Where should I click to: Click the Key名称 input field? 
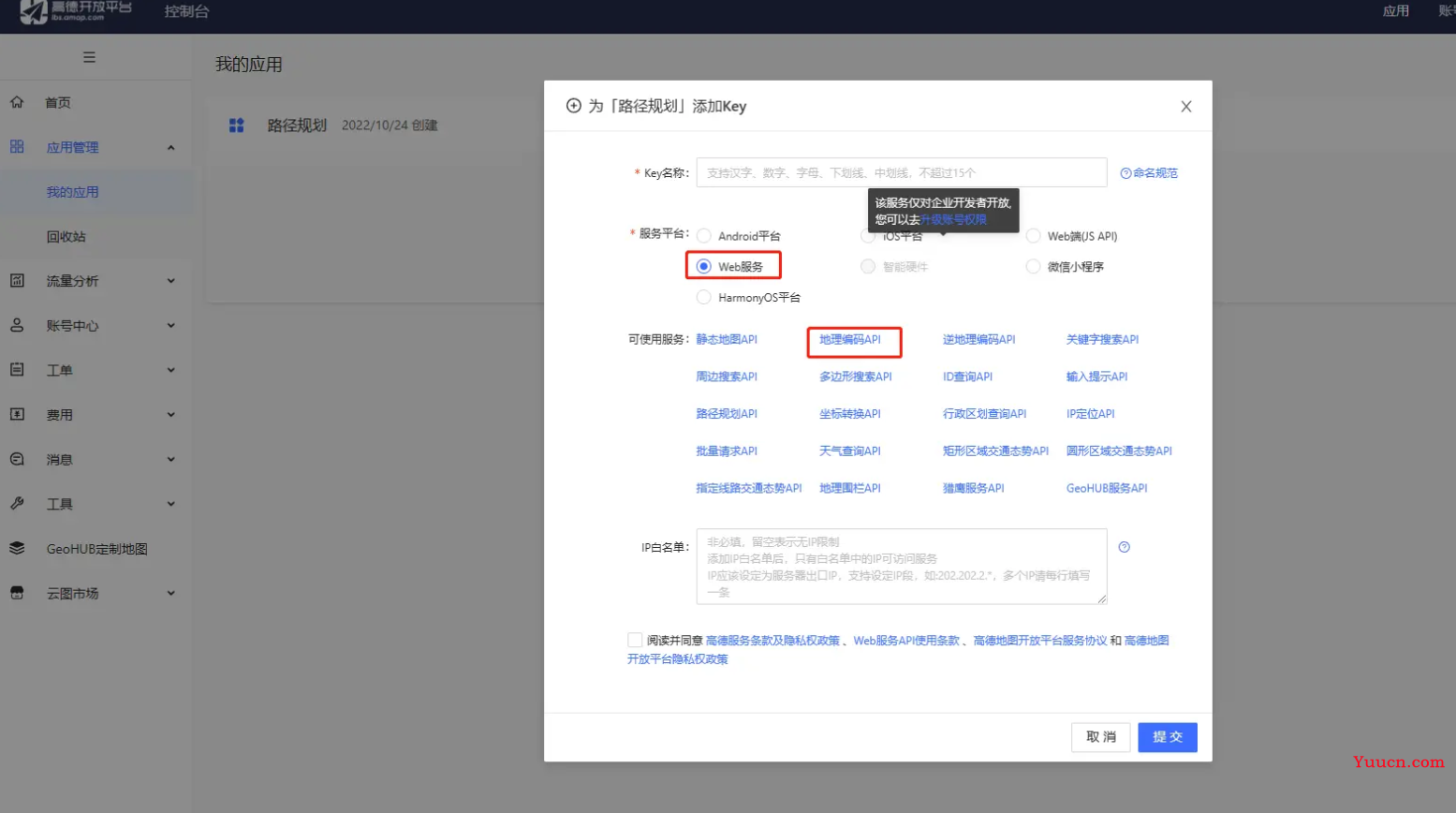point(902,172)
